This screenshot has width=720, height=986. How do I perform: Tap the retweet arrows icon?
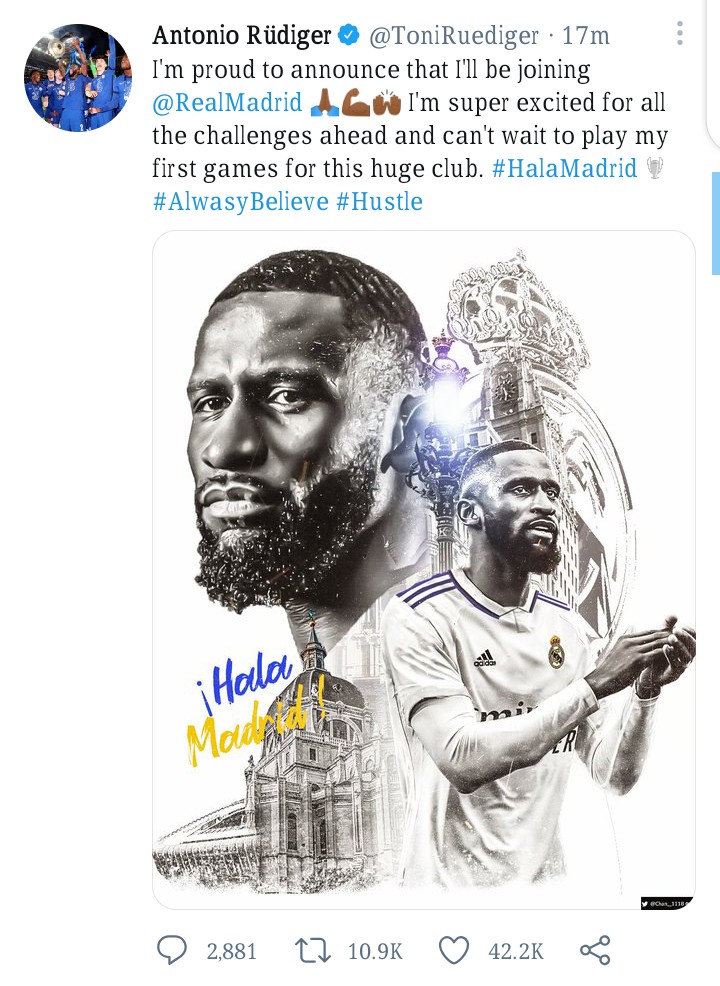(x=313, y=950)
